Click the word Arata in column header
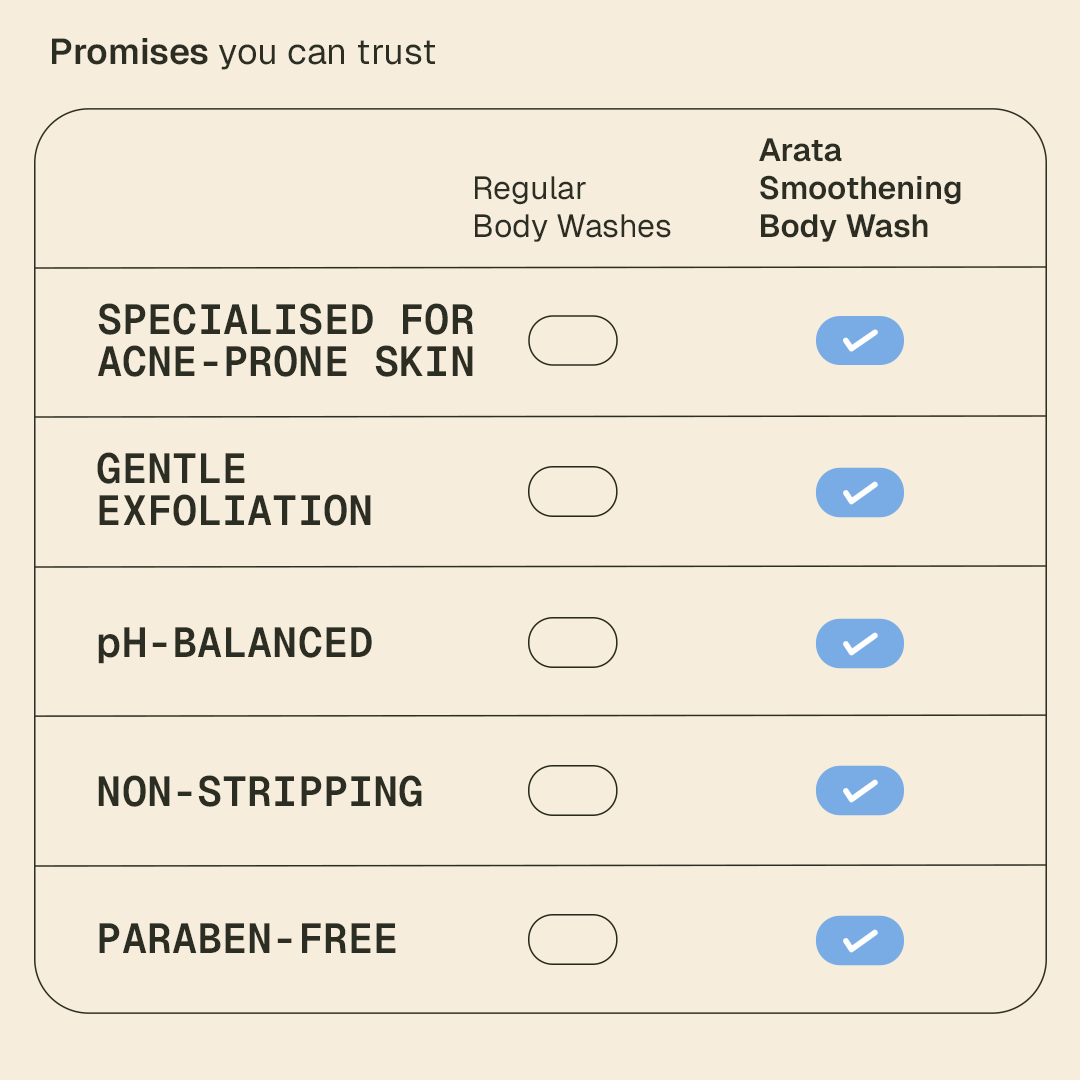This screenshot has height=1080, width=1080. [800, 151]
